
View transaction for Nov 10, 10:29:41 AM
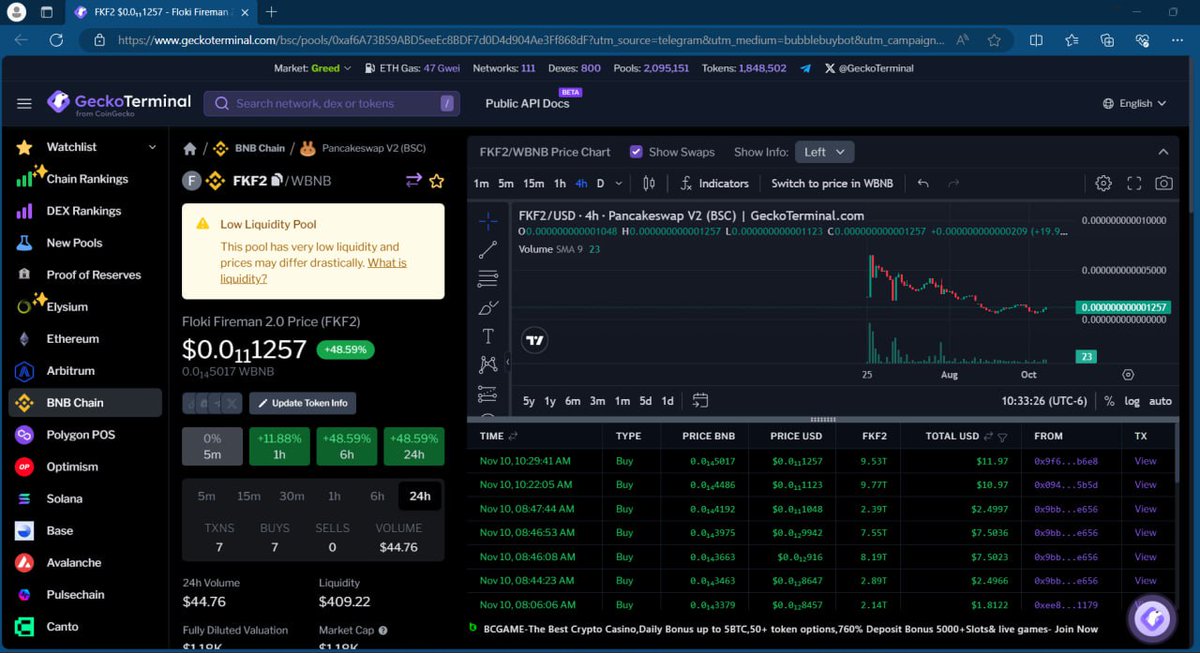(x=1145, y=461)
